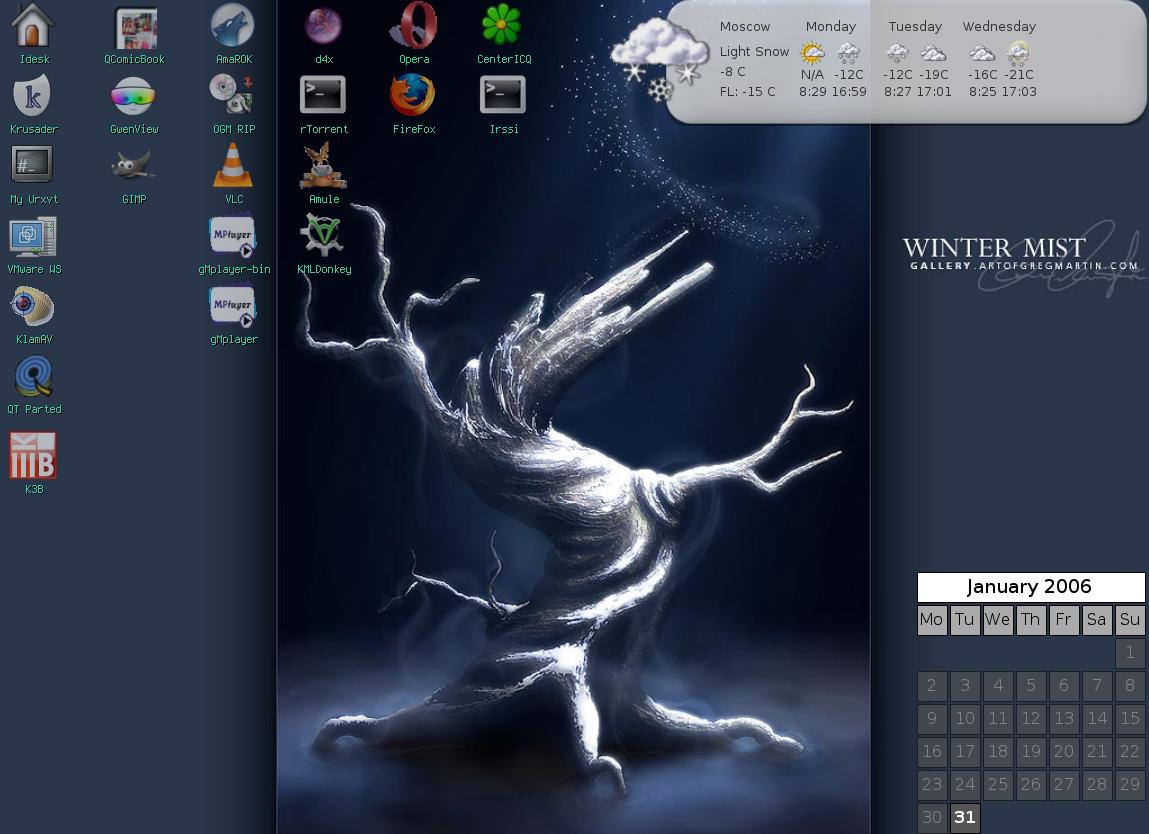The image size is (1149, 834).
Task: Click the Monday forecast heading
Action: (x=830, y=26)
